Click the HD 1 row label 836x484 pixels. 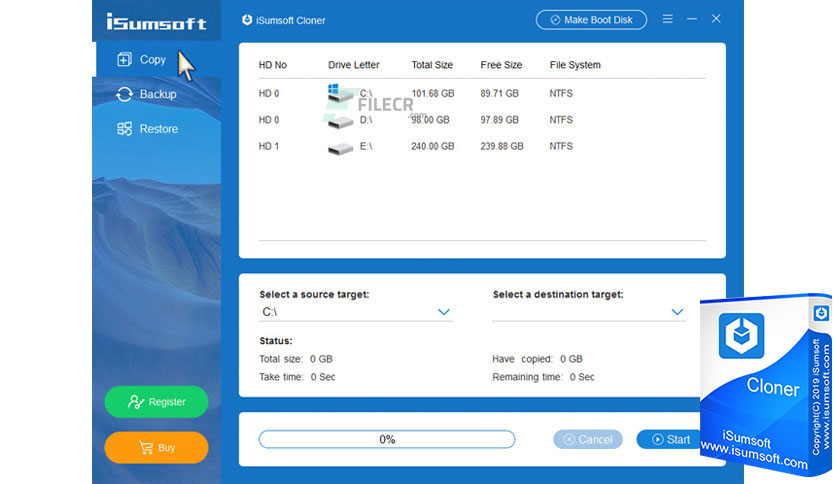(x=269, y=146)
